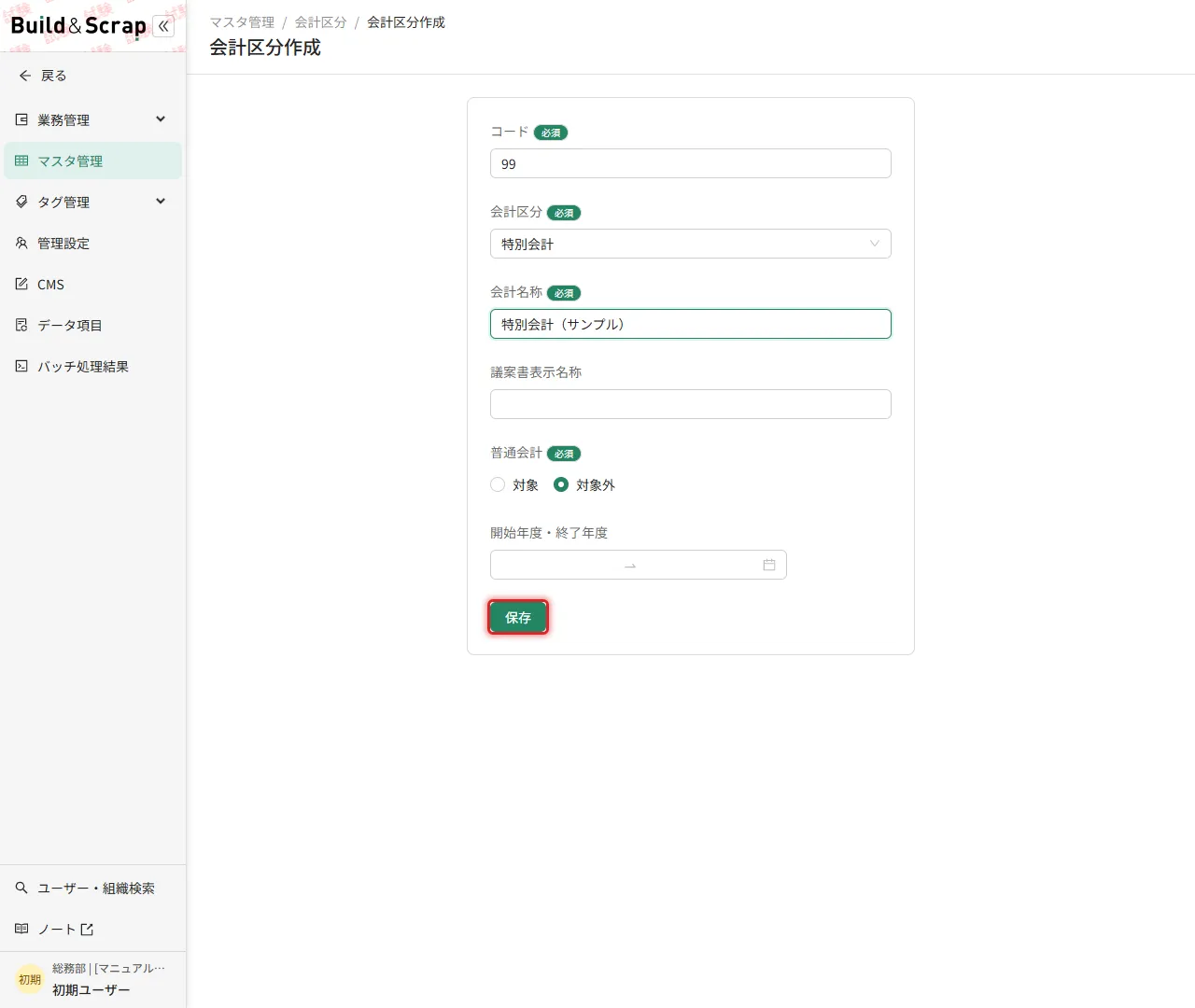
Task: Click the 会計区分作成 breadcrumb text
Action: coord(406,22)
